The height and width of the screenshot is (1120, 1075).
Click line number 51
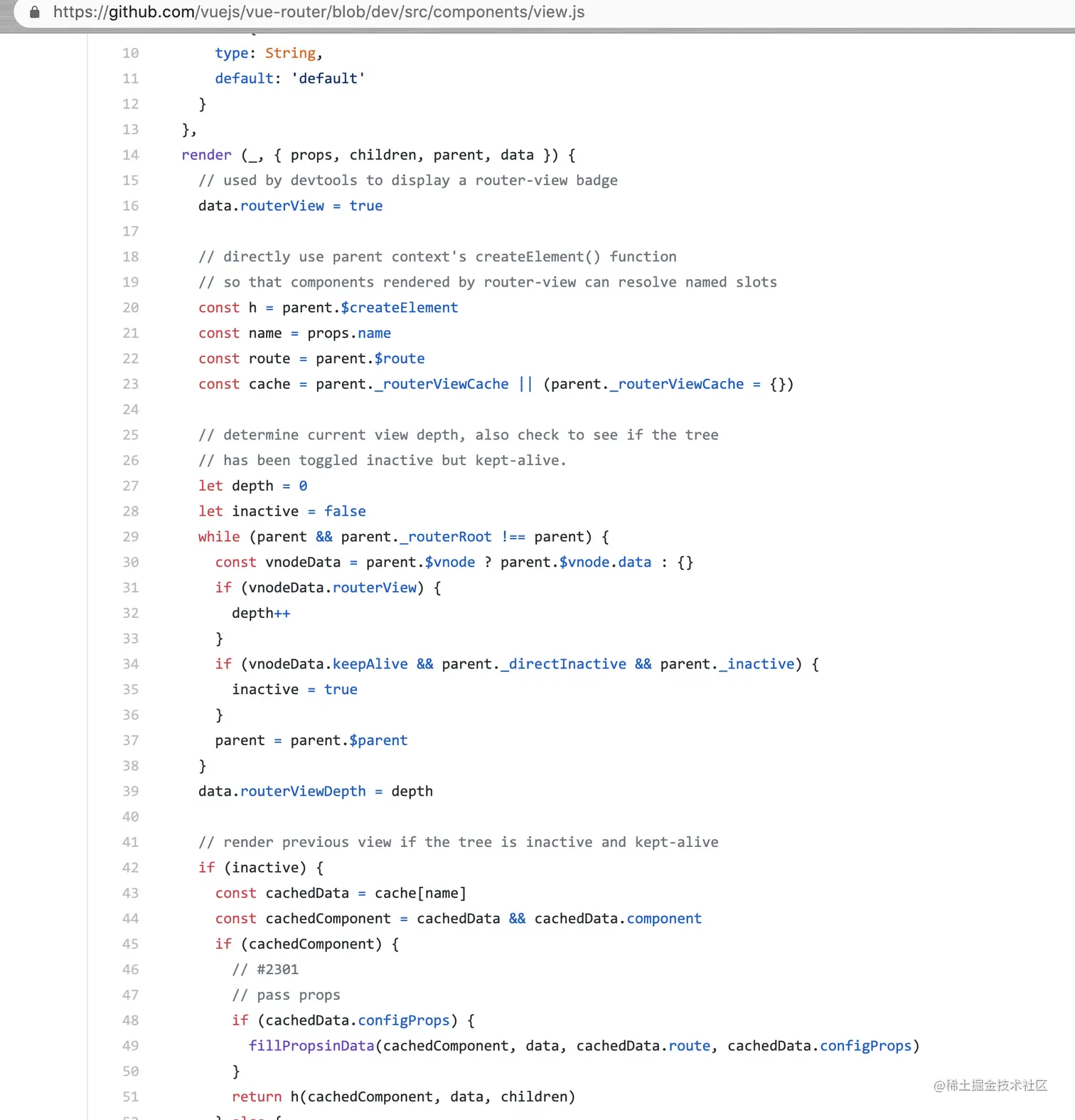pos(130,1097)
